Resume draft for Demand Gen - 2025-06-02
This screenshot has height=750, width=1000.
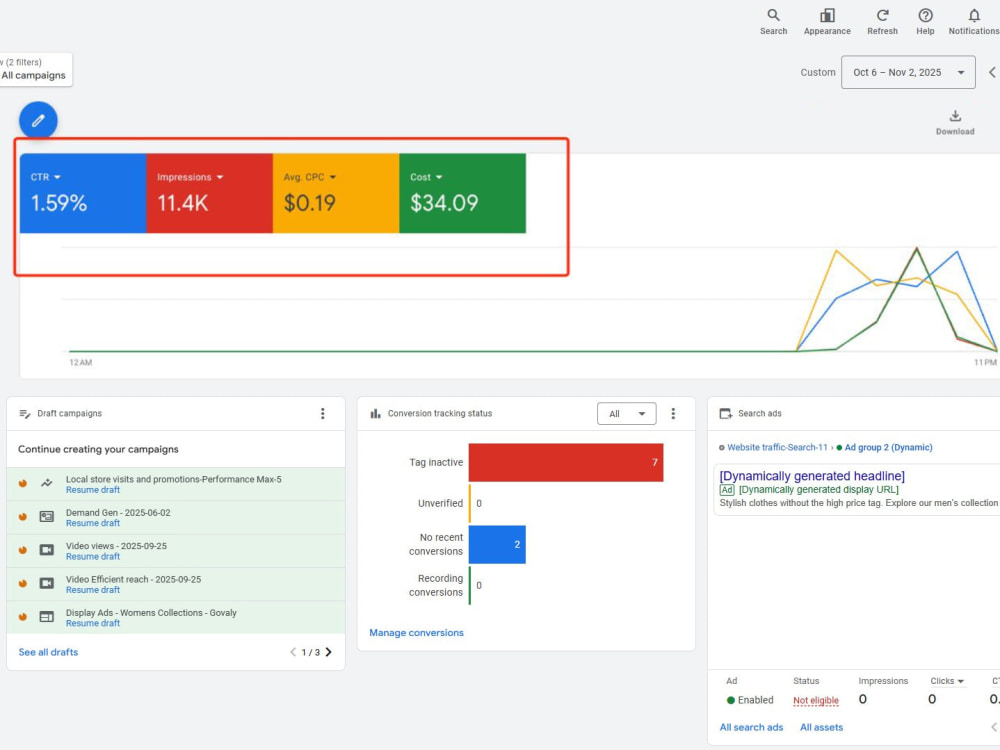click(x=92, y=523)
